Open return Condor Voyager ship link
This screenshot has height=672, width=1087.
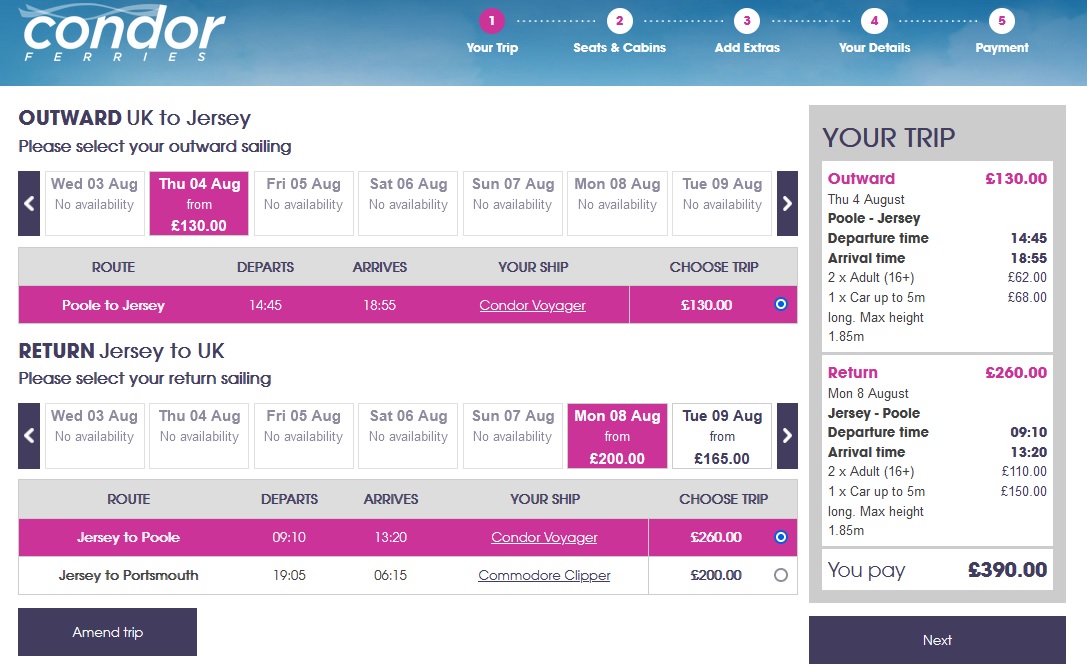(544, 537)
